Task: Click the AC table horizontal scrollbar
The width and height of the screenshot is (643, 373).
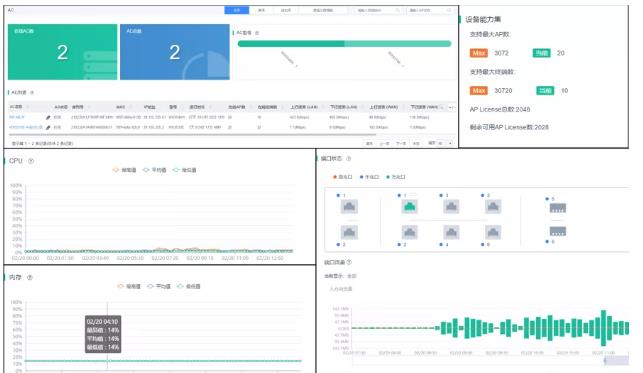Action: 192,134
